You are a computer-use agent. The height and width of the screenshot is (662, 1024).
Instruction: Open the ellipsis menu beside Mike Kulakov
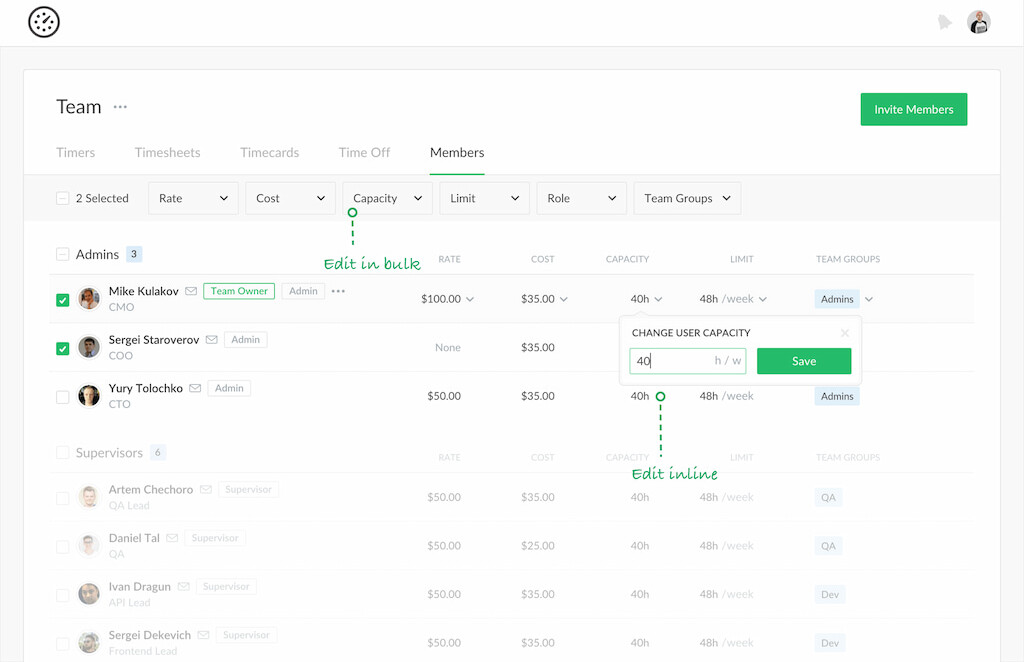(x=339, y=291)
